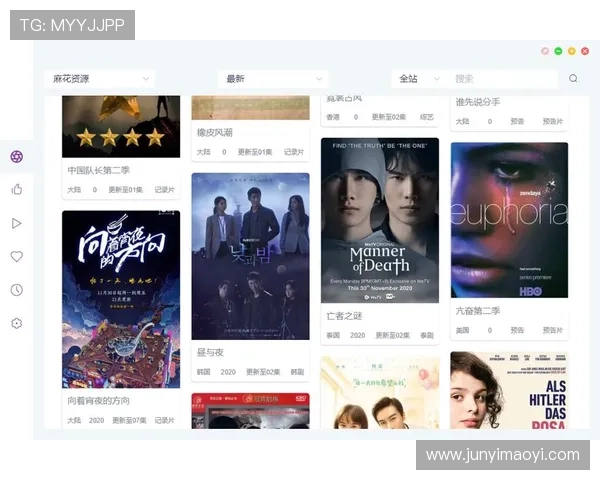The image size is (600, 480).
Task: Click the green window control button
Action: [x=558, y=51]
